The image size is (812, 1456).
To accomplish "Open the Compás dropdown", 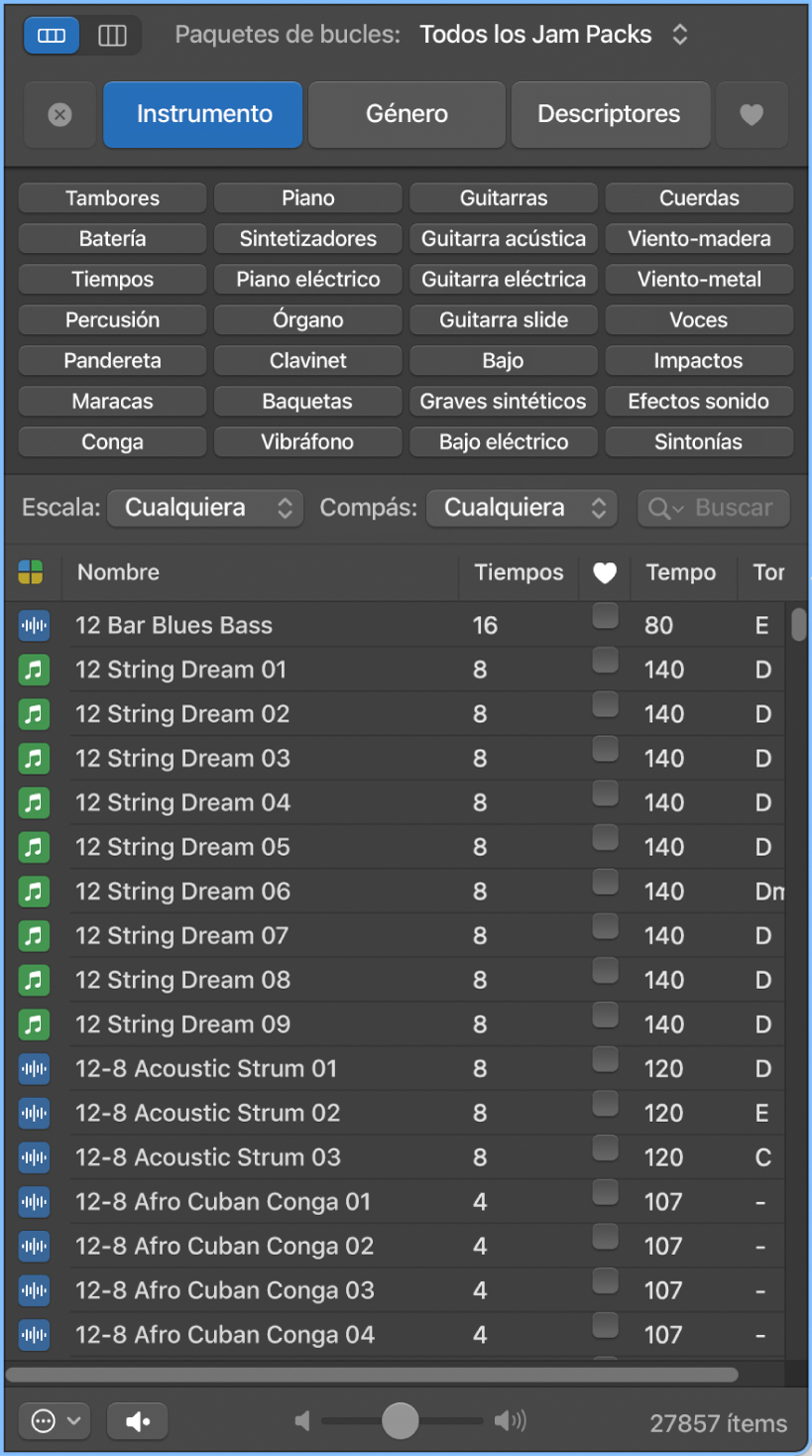I will click(x=522, y=508).
